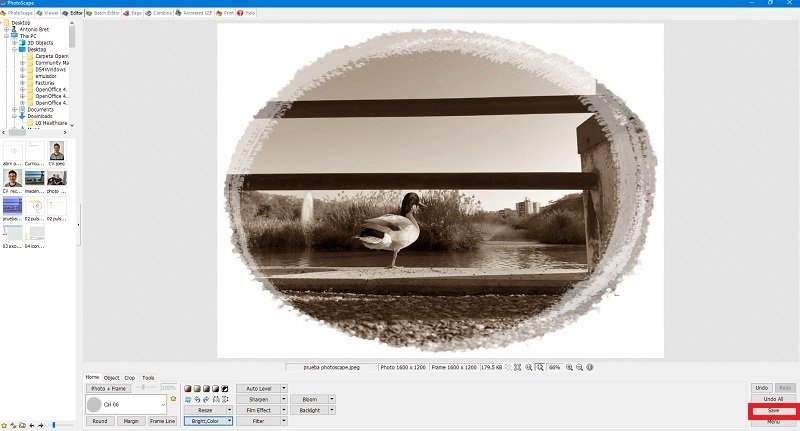The width and height of the screenshot is (800, 431).
Task: Click the Undo button
Action: (x=762, y=388)
